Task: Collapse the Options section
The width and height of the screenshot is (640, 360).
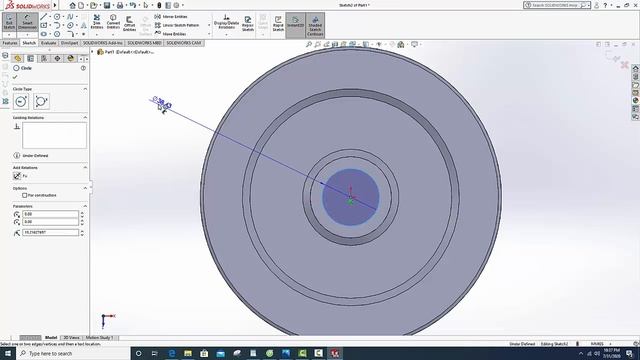Action: click(85, 188)
